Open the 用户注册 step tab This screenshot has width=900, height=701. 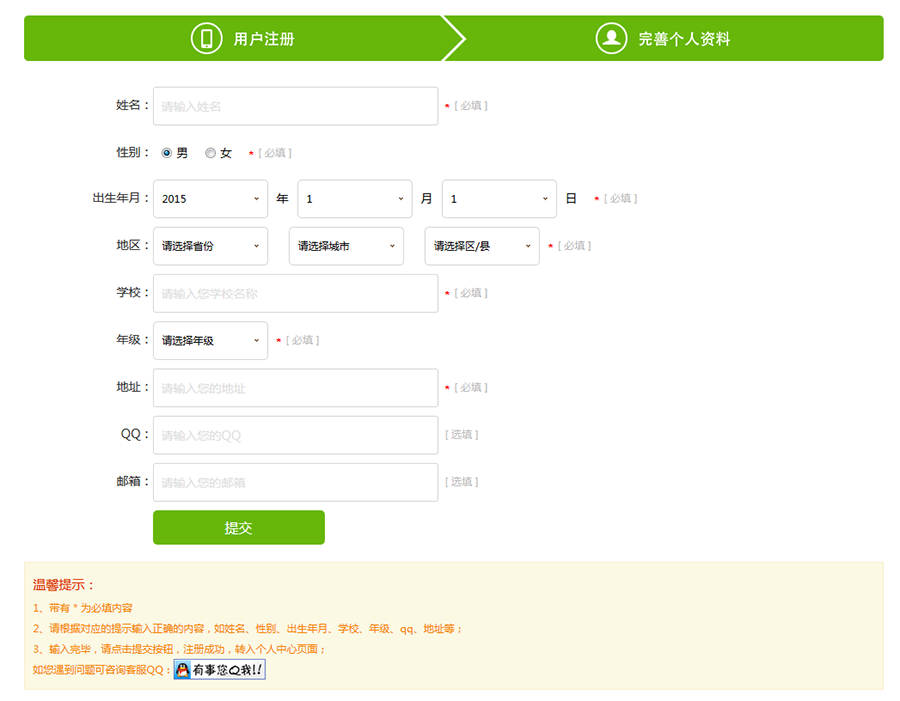coord(244,38)
